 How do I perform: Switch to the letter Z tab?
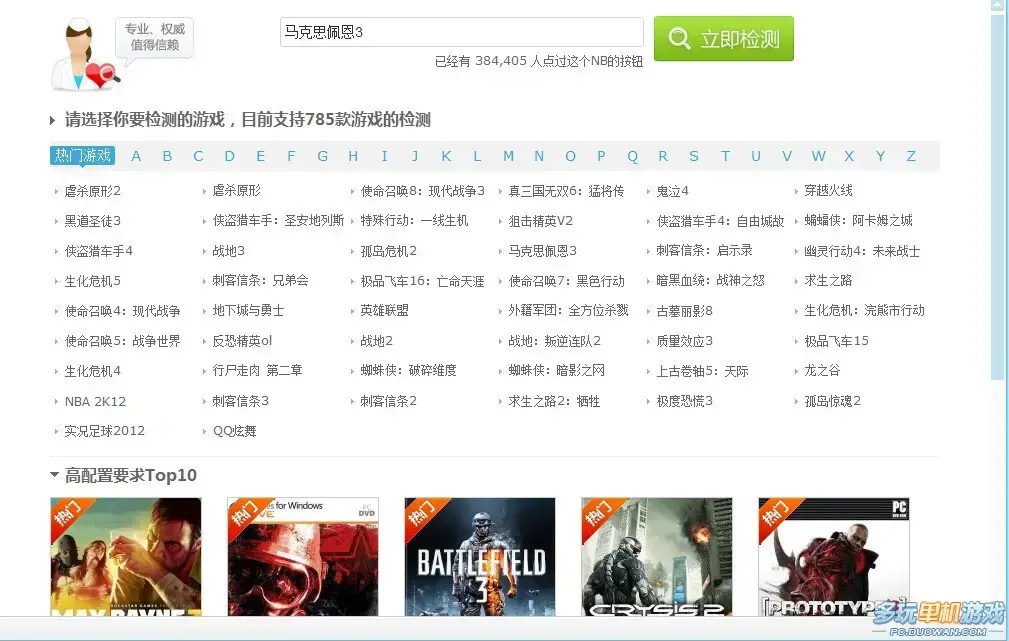coord(911,156)
